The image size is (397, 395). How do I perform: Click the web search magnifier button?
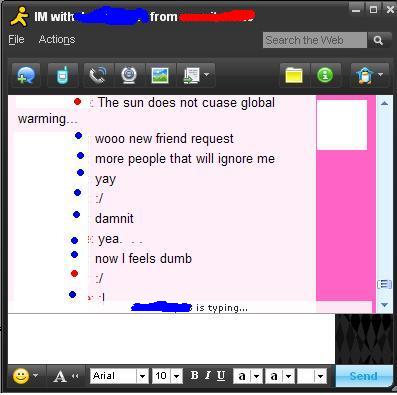pyautogui.click(x=378, y=40)
